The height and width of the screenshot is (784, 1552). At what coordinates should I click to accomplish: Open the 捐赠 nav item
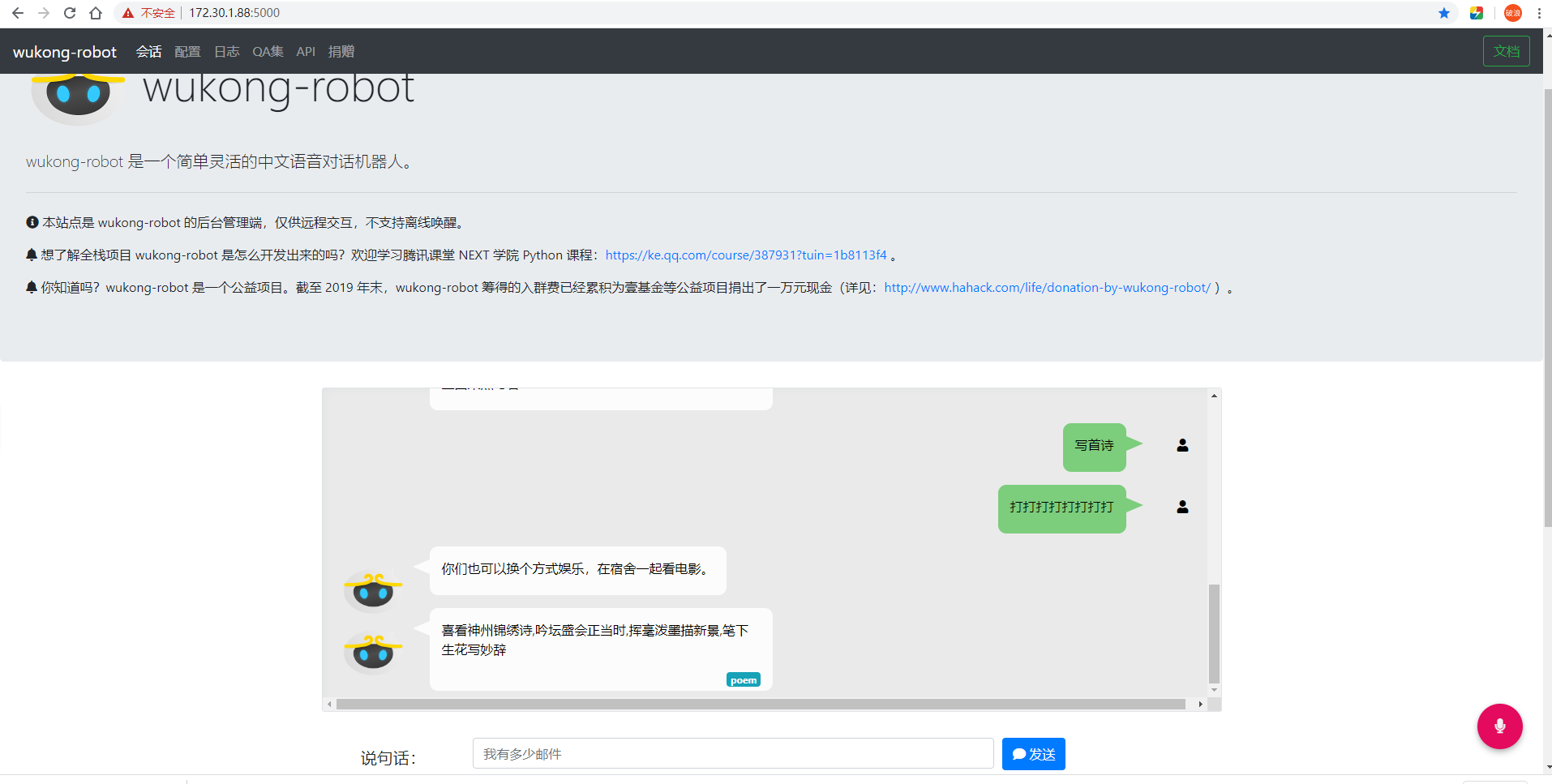(x=341, y=52)
